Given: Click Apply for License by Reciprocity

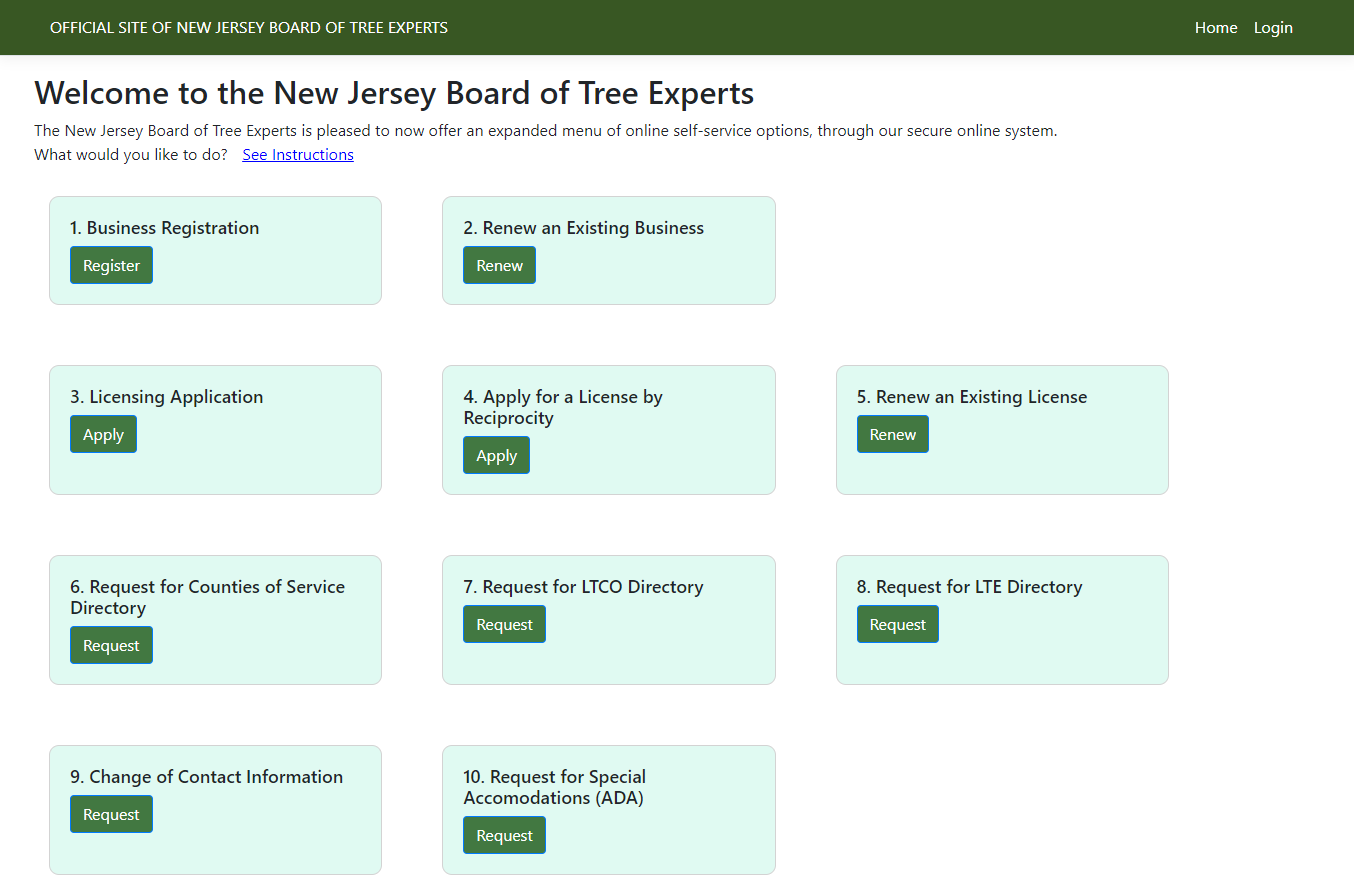Looking at the screenshot, I should click(496, 455).
